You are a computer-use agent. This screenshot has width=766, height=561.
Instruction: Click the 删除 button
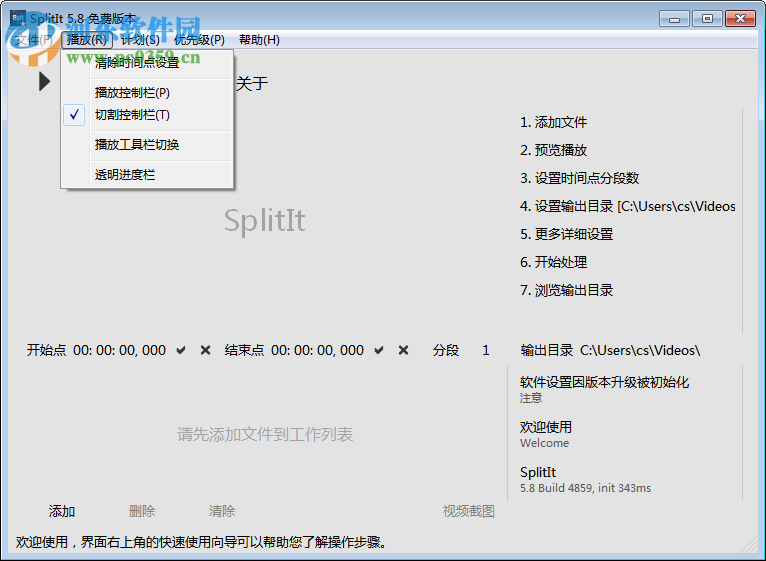pos(142,511)
